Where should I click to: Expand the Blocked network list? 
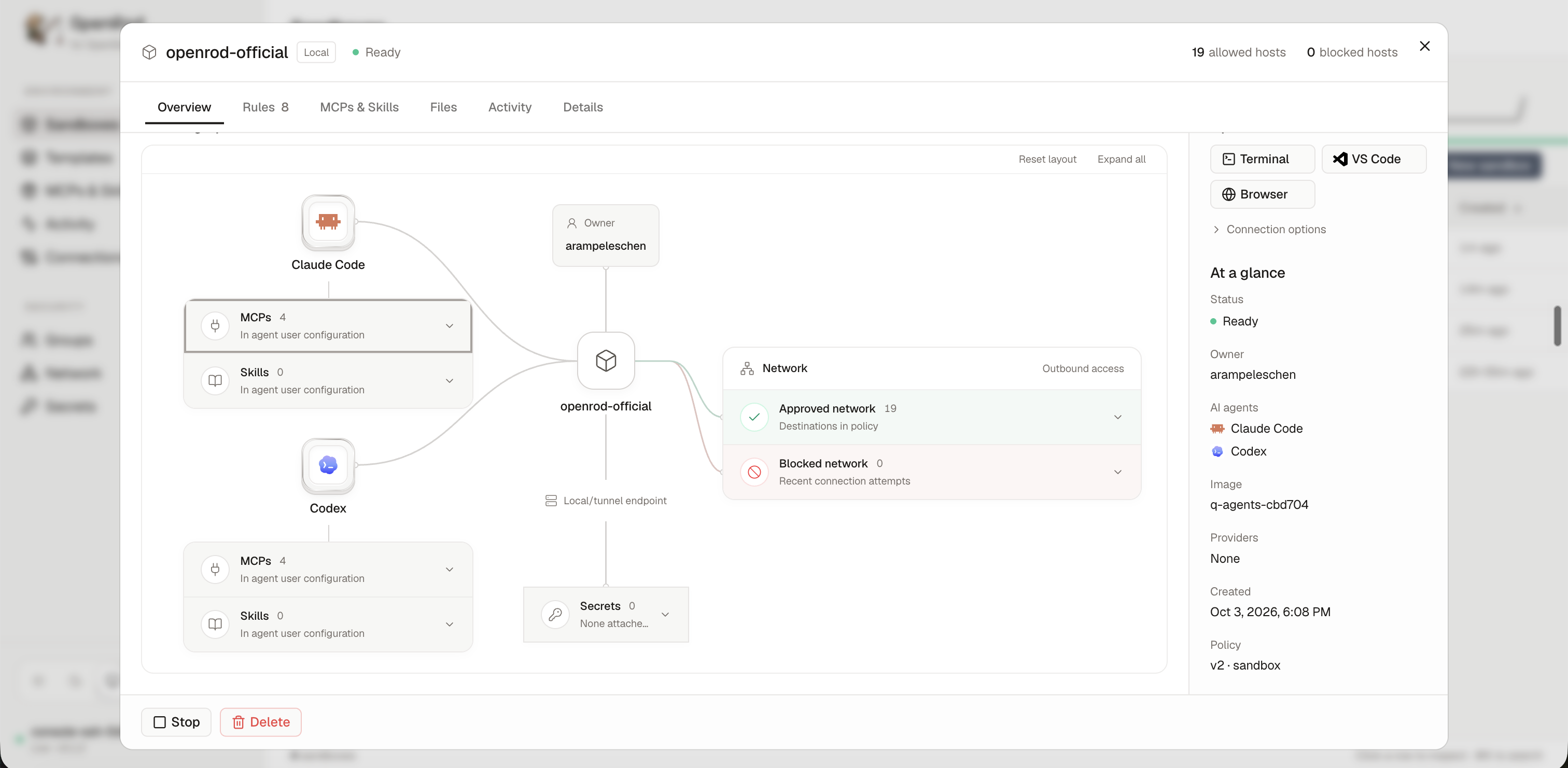pos(1117,472)
